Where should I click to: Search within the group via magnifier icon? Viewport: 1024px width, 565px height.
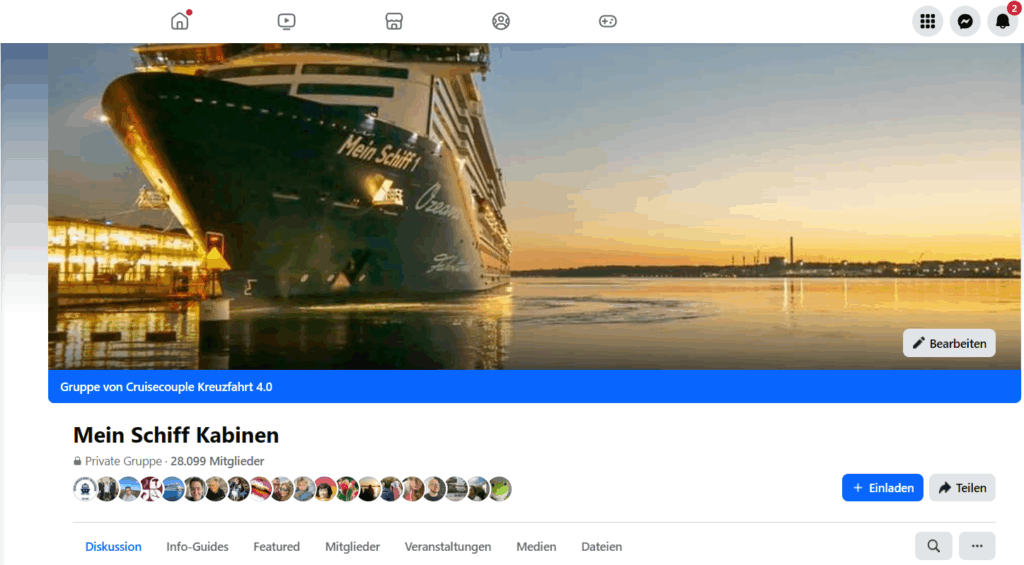coord(933,546)
